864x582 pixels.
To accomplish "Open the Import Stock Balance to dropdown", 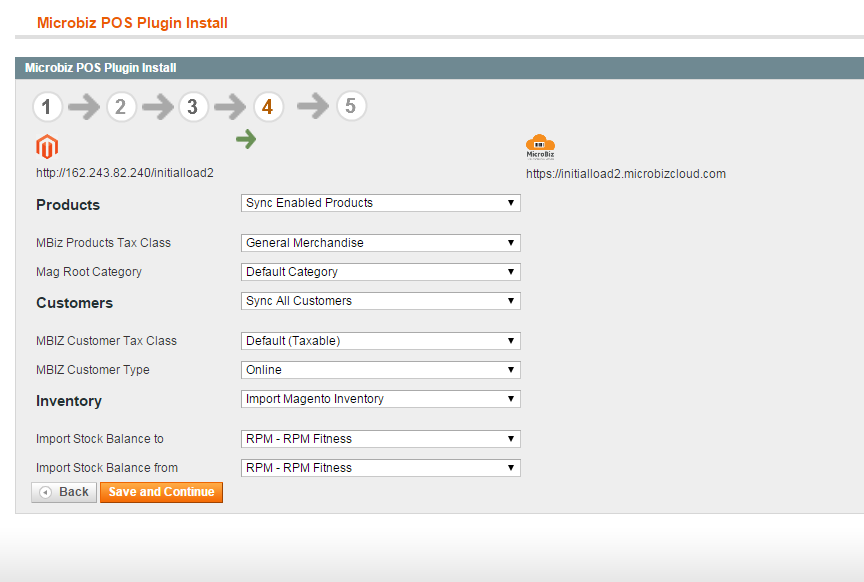I will pos(381,439).
